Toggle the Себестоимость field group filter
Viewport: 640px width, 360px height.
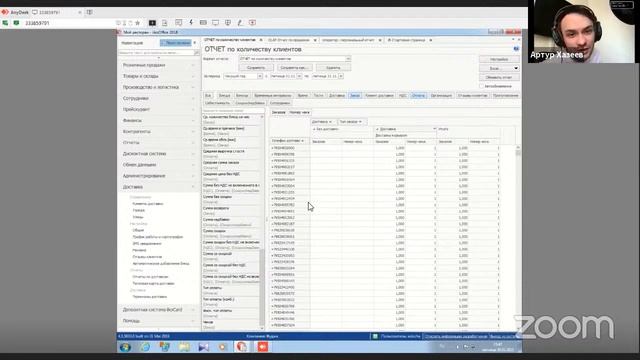[x=217, y=103]
